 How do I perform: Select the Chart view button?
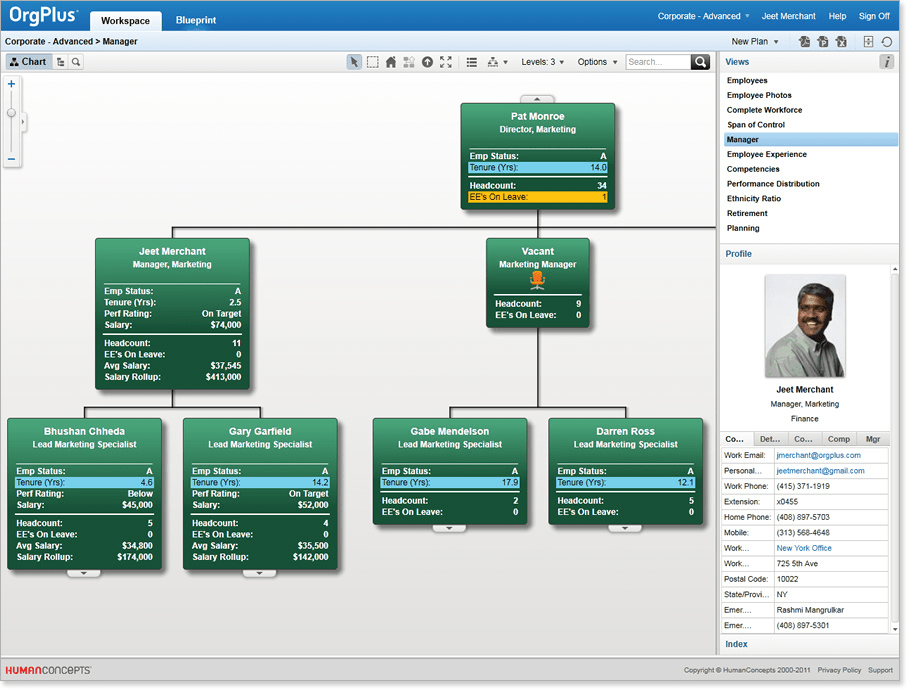point(28,61)
